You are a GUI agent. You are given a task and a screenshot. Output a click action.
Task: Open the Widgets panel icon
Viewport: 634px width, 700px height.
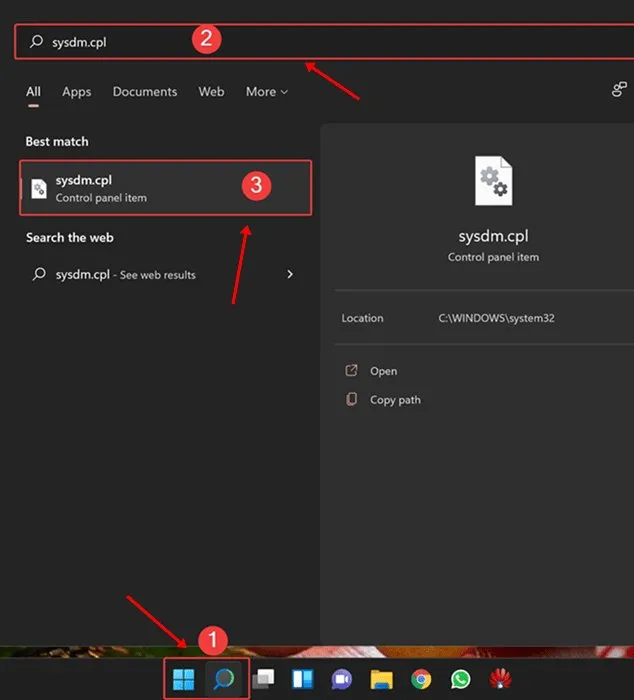(302, 680)
